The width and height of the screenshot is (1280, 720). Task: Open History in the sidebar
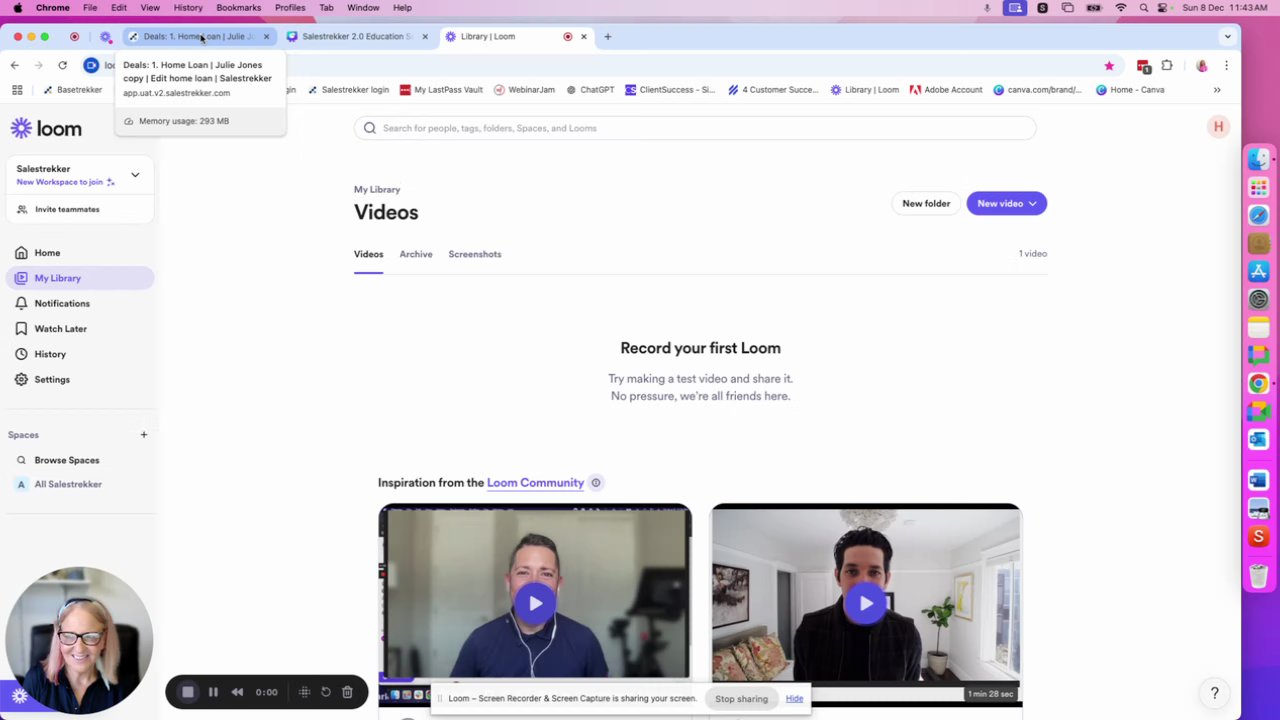[x=80, y=354]
